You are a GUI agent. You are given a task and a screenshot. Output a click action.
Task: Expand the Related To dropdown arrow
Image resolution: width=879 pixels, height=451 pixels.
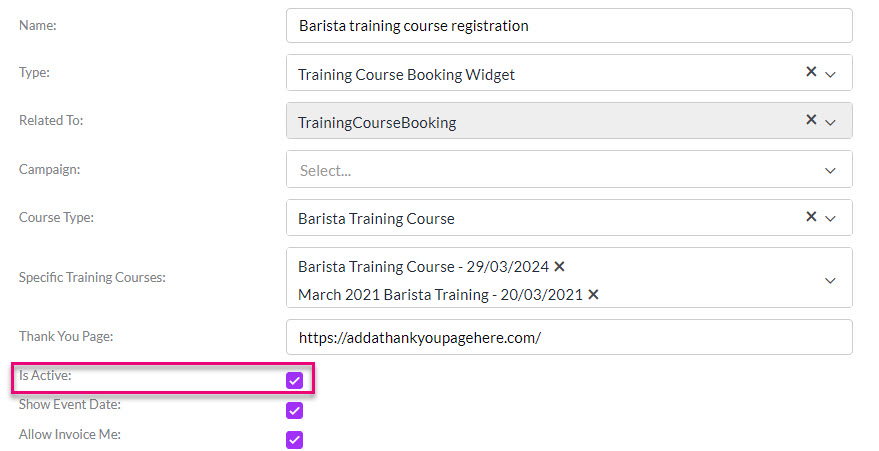(x=830, y=122)
